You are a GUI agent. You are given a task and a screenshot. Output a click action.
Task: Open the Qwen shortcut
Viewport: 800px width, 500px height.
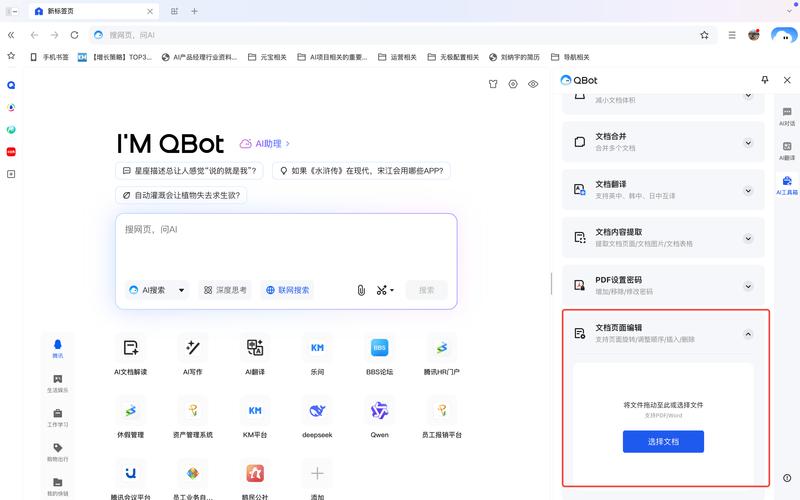[x=380, y=418]
